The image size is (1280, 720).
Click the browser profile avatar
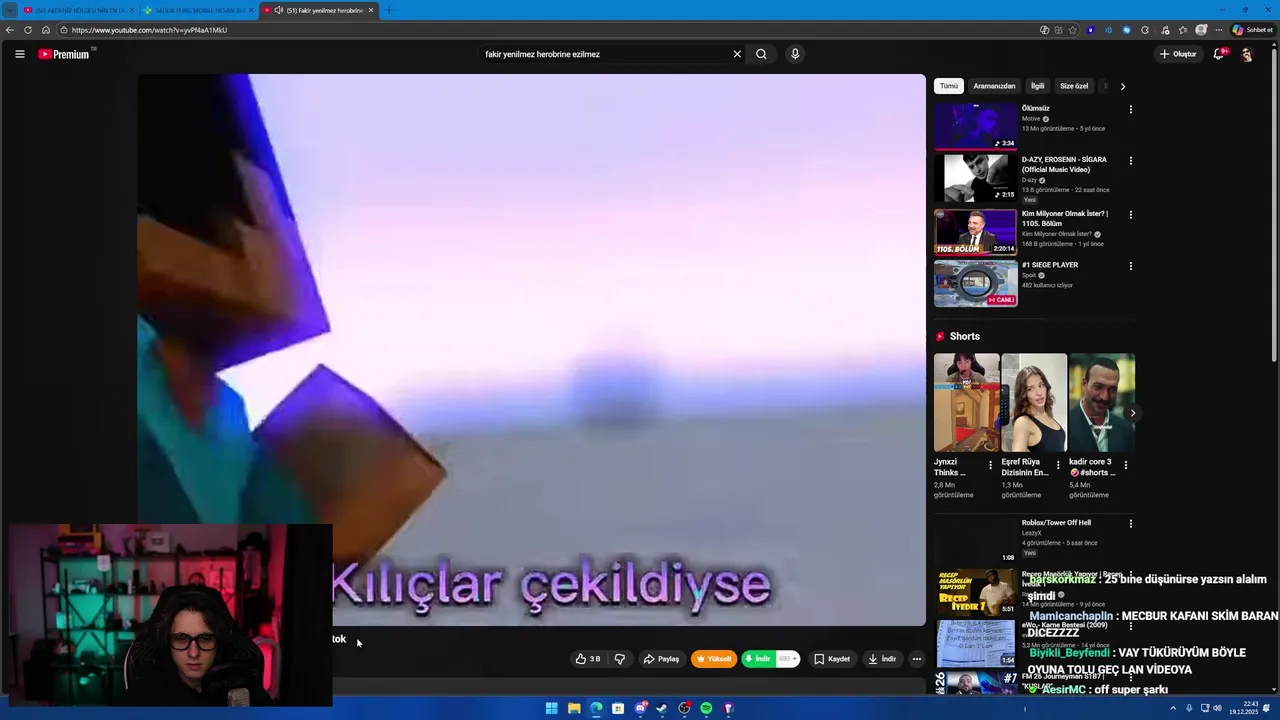1201,30
